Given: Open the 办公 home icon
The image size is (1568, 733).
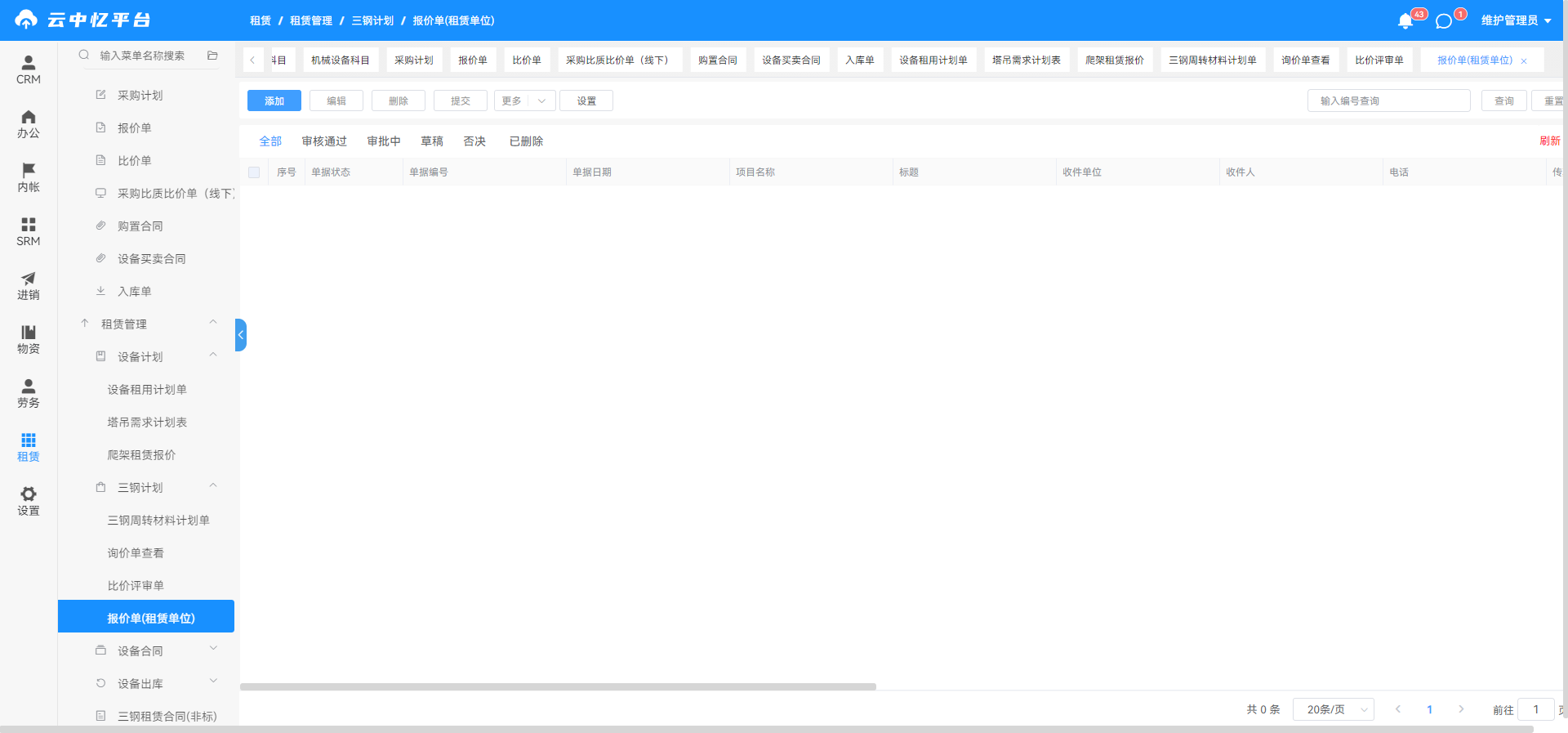Looking at the screenshot, I should click(x=28, y=117).
